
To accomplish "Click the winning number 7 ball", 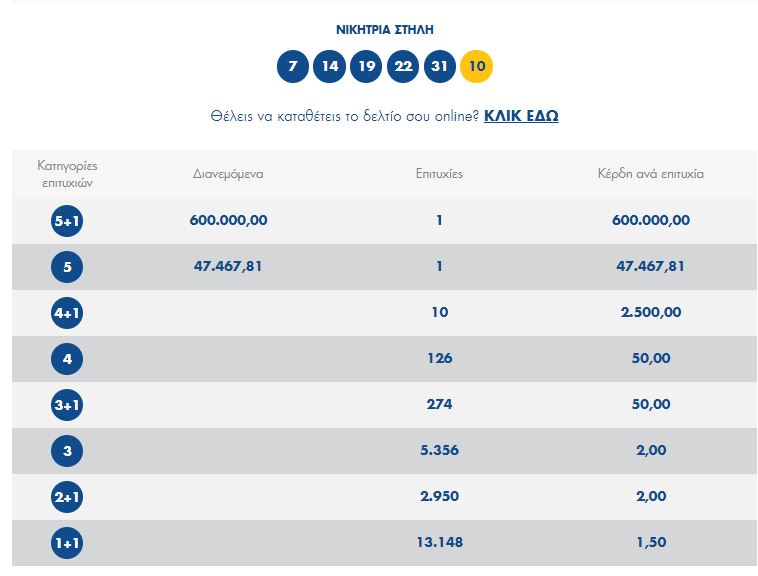I will tap(293, 67).
